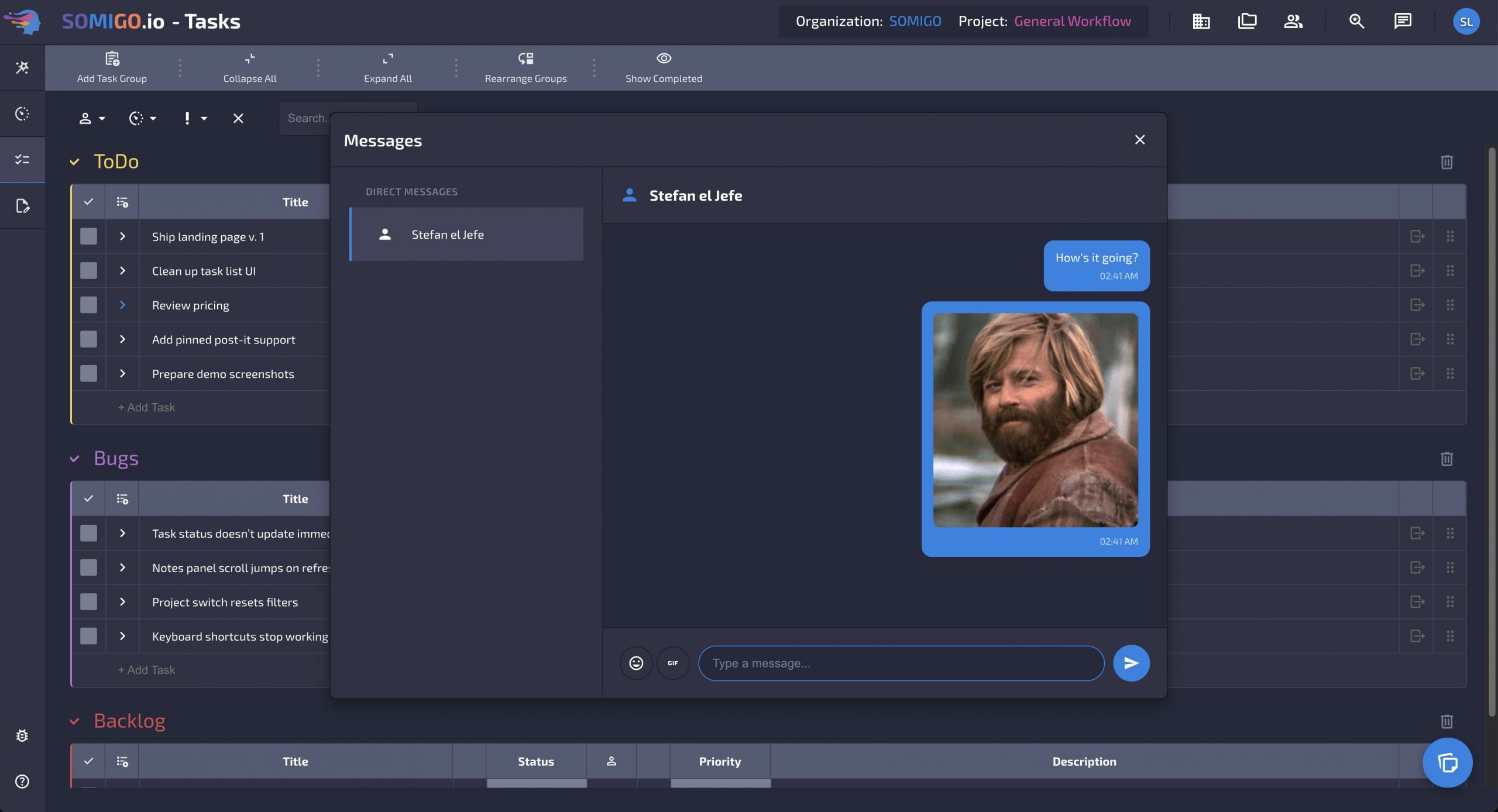Tick the Project switch resets filters checkbox

pyautogui.click(x=88, y=601)
